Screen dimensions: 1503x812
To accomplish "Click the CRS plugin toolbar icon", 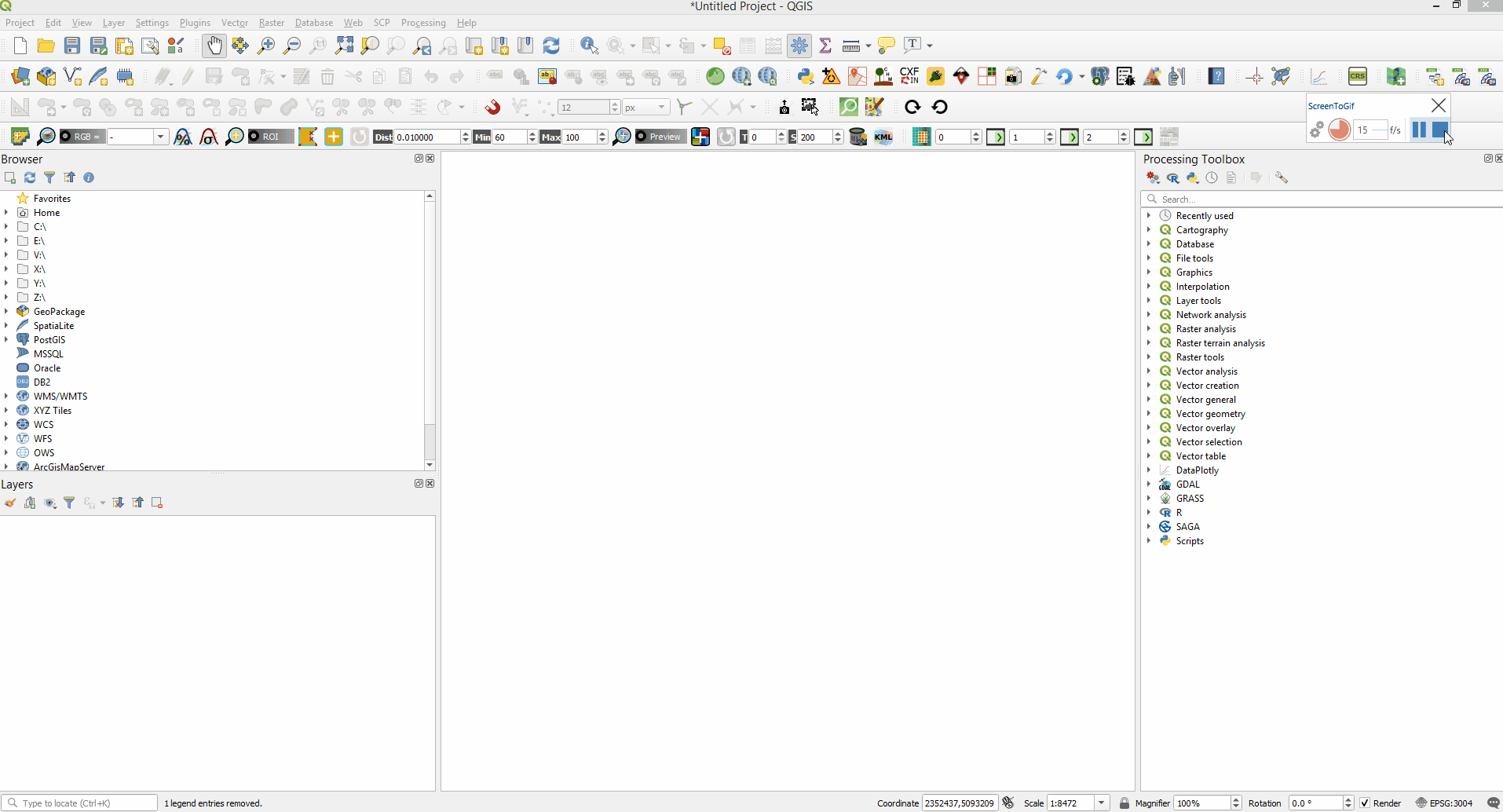I will coord(1357,76).
